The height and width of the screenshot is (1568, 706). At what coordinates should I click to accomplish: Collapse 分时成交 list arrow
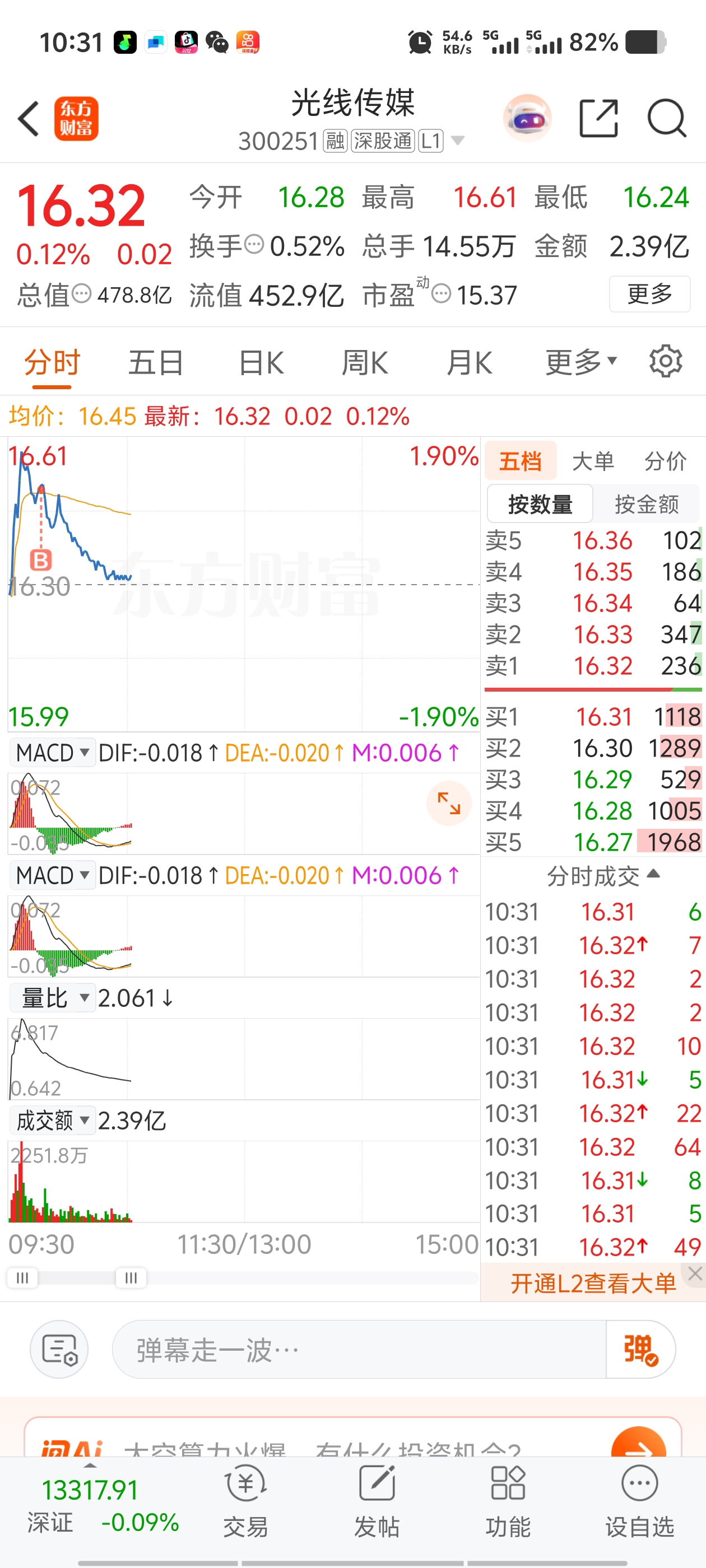click(x=654, y=874)
